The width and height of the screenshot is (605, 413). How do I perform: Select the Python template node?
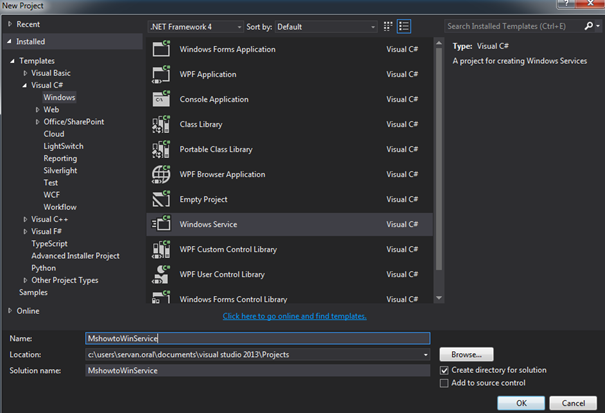tap(44, 268)
